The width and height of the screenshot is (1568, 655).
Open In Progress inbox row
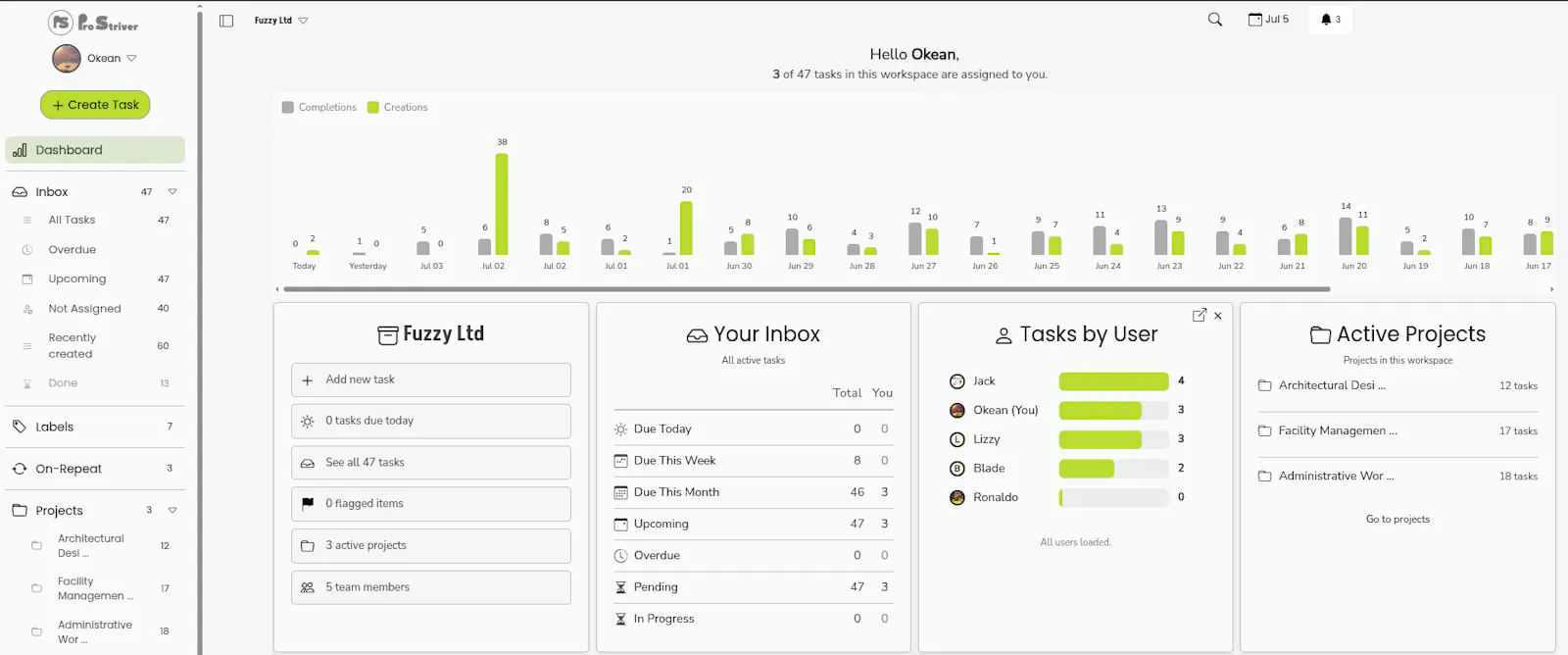(753, 619)
